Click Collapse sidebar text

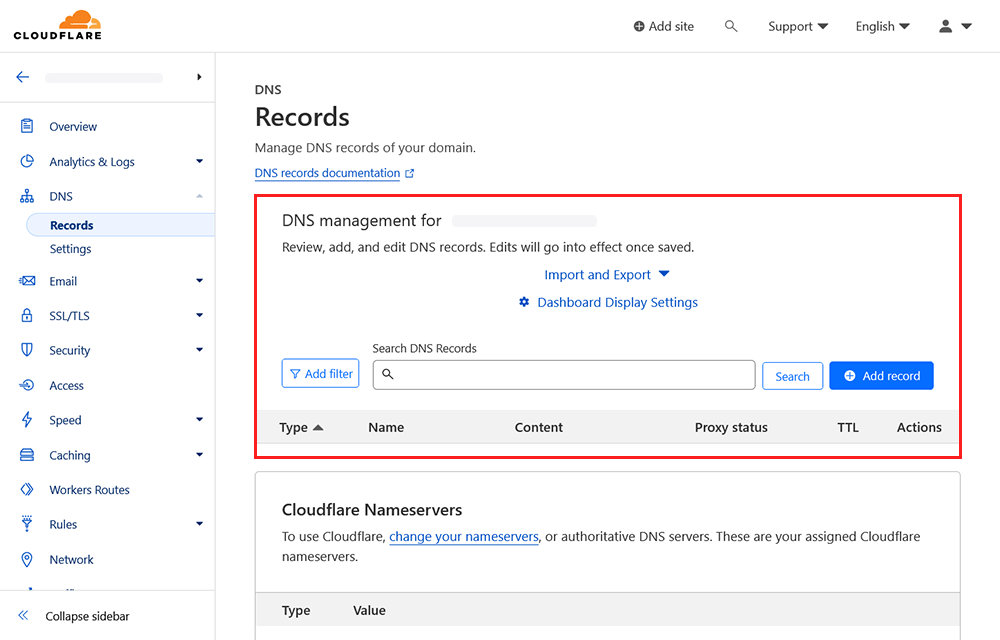click(x=87, y=616)
